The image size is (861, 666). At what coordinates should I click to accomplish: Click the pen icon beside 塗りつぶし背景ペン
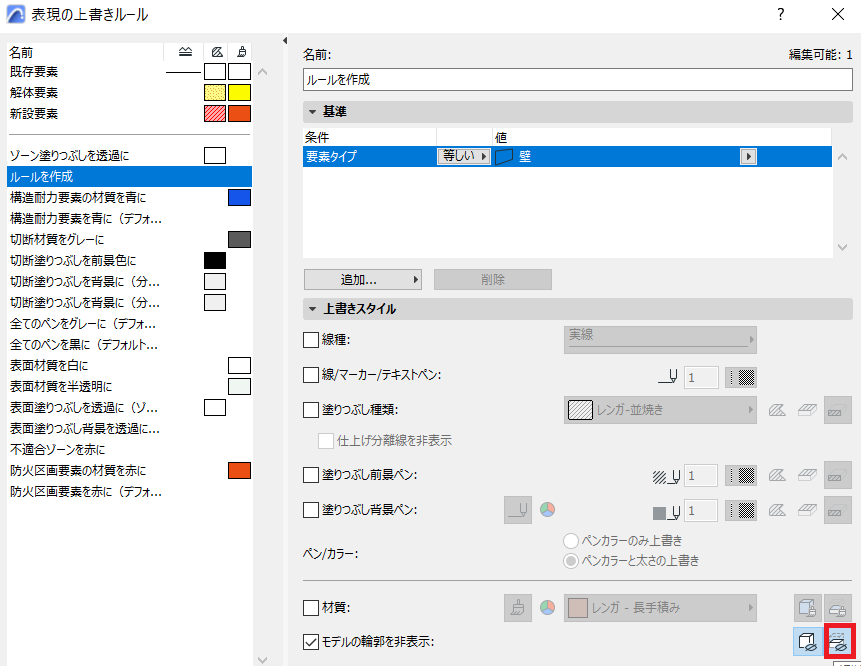click(x=518, y=510)
